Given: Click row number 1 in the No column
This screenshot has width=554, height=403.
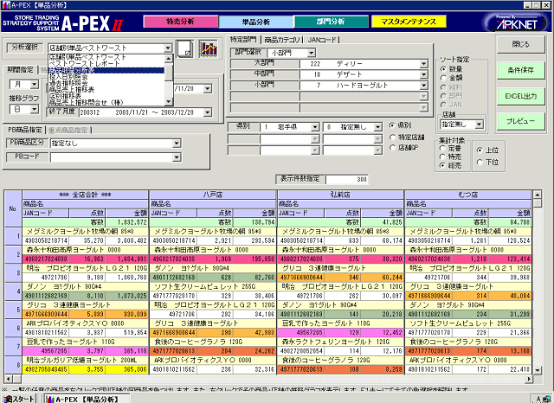Looking at the screenshot, I should (13, 236).
